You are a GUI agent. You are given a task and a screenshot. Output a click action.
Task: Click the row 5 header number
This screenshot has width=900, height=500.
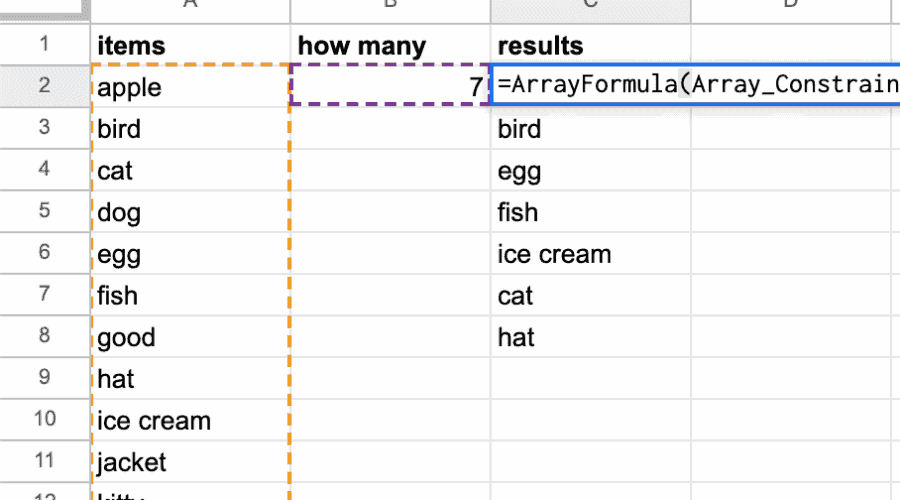point(44,212)
